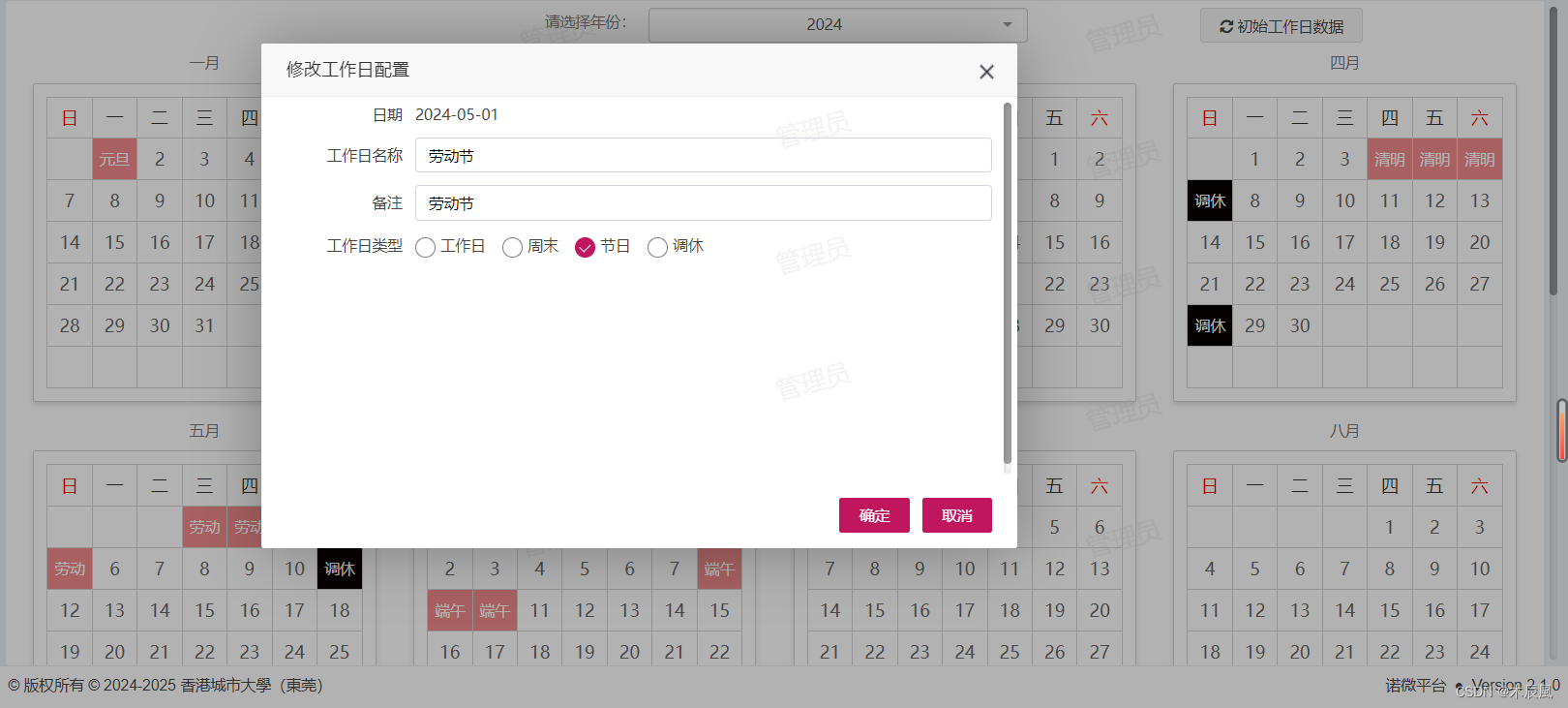Click the dialog's vertical scrollbar
The width and height of the screenshot is (1568, 708).
click(x=1007, y=283)
